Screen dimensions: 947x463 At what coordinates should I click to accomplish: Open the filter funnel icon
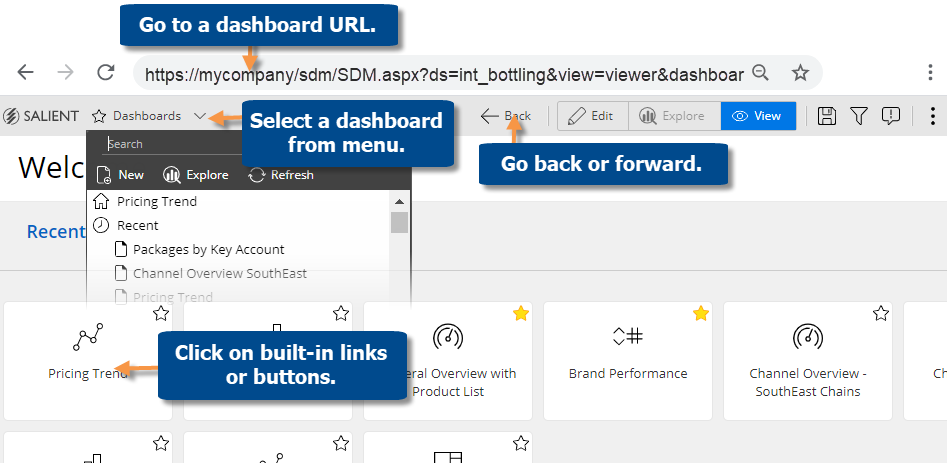click(859, 116)
